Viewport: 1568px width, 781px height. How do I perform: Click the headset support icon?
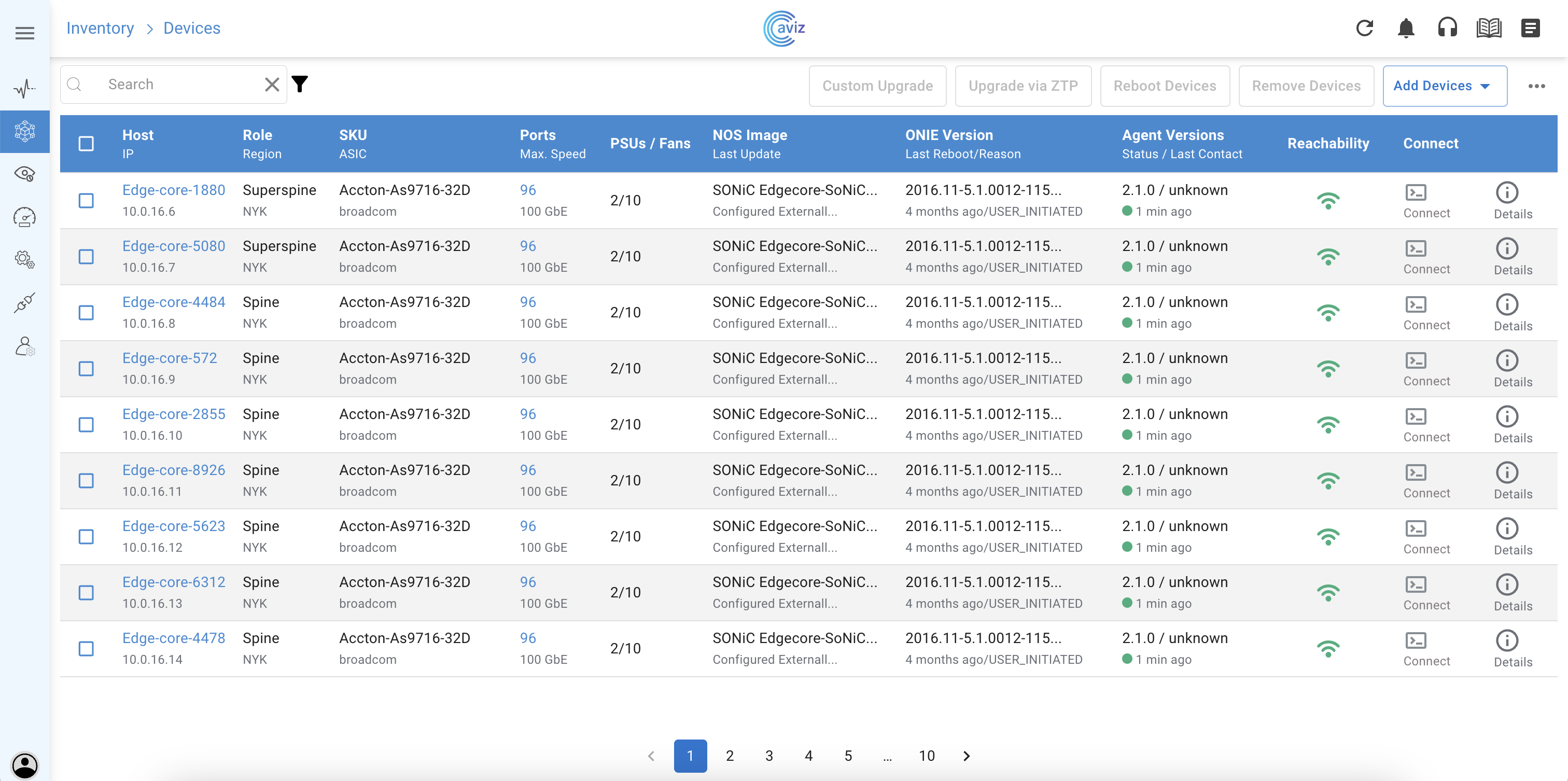point(1447,28)
